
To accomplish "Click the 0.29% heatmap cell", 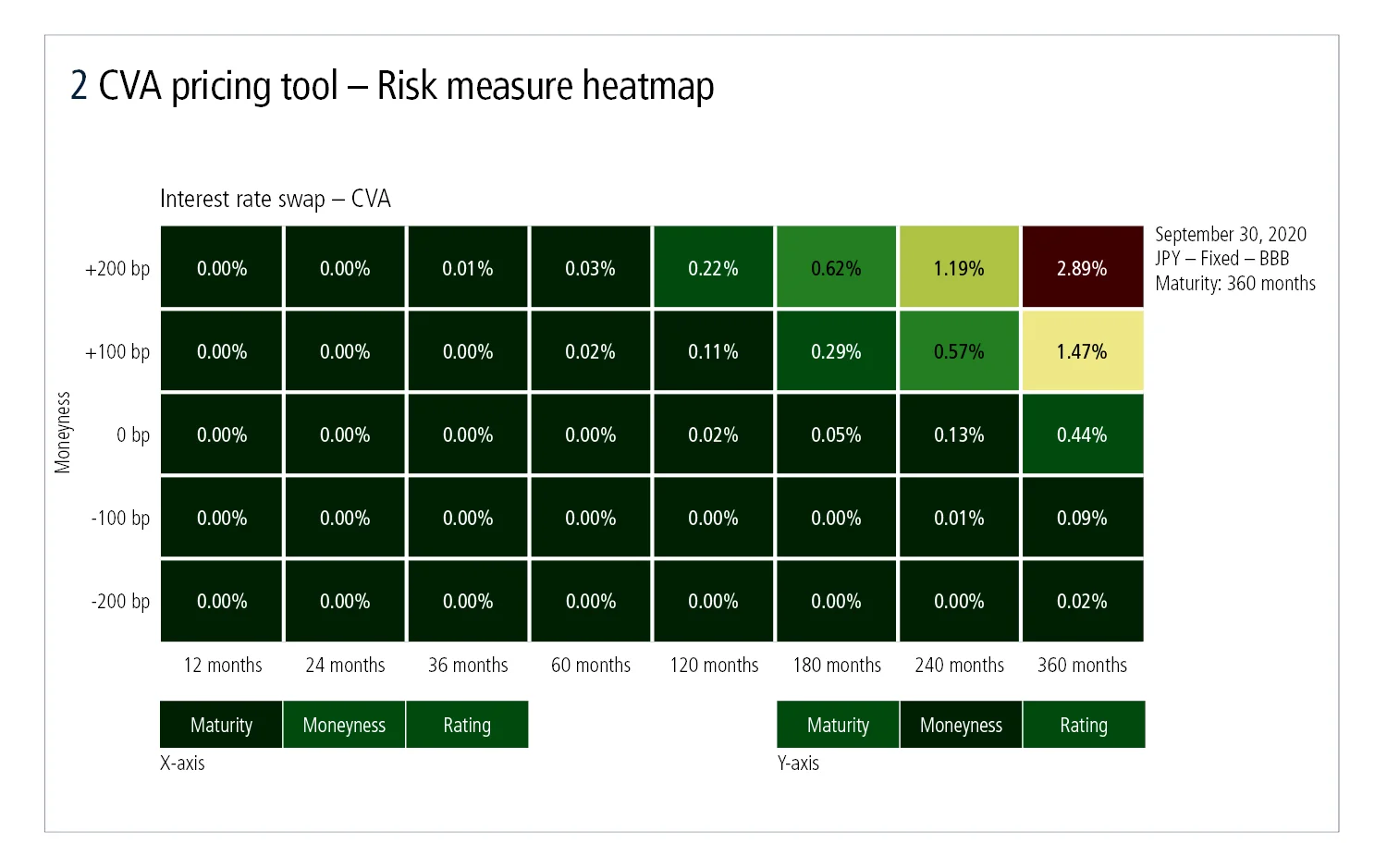I will [x=836, y=351].
